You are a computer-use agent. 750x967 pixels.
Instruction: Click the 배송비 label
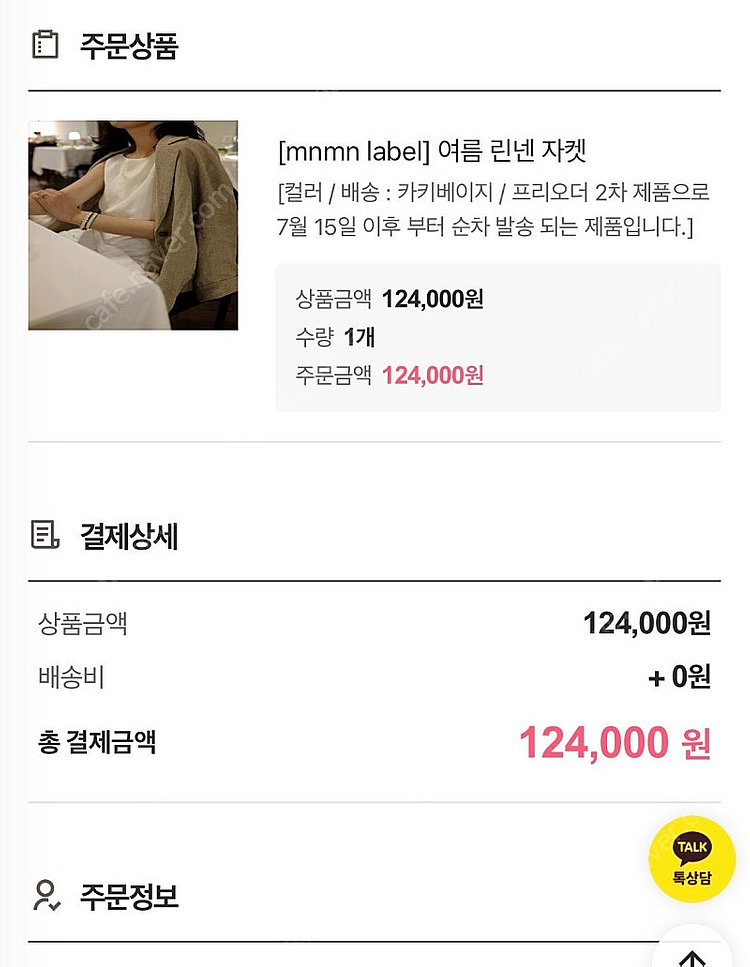pyautogui.click(x=71, y=677)
